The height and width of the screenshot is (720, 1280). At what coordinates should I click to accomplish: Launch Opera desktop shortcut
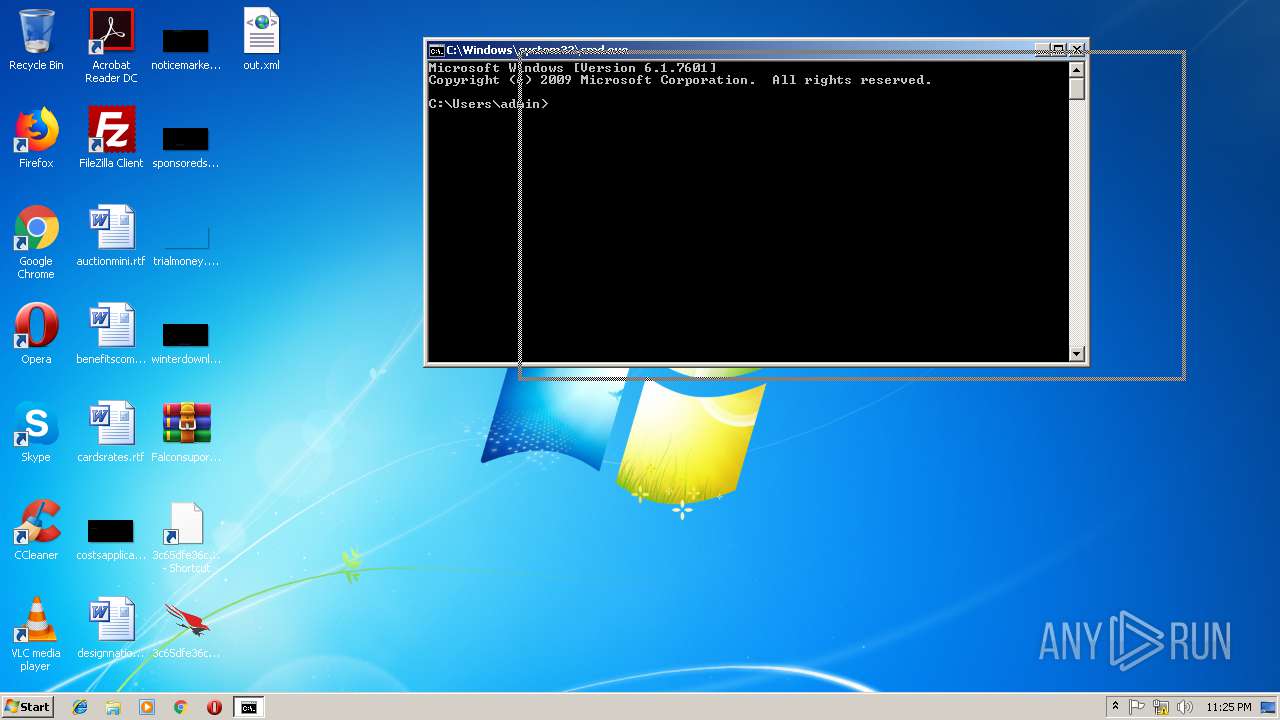click(x=36, y=334)
